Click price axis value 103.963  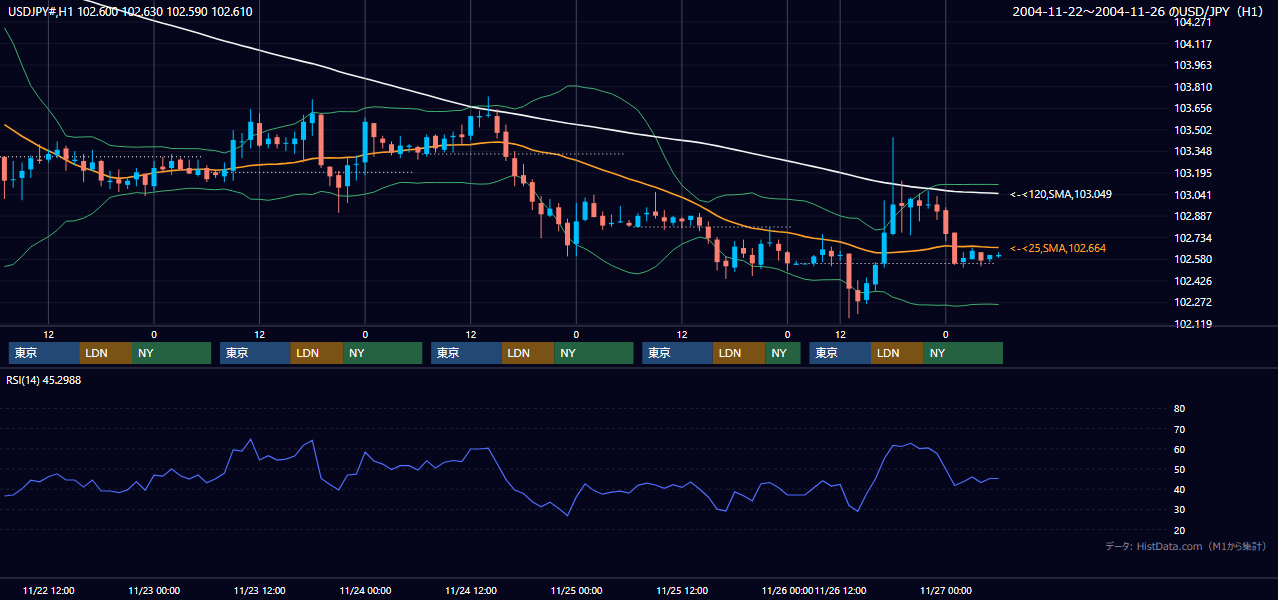click(1193, 65)
